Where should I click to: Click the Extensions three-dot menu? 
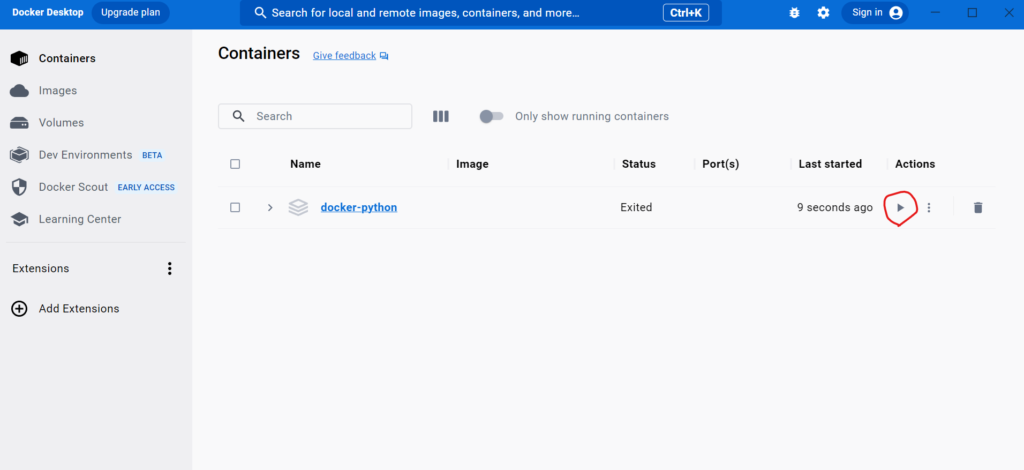[x=170, y=268]
